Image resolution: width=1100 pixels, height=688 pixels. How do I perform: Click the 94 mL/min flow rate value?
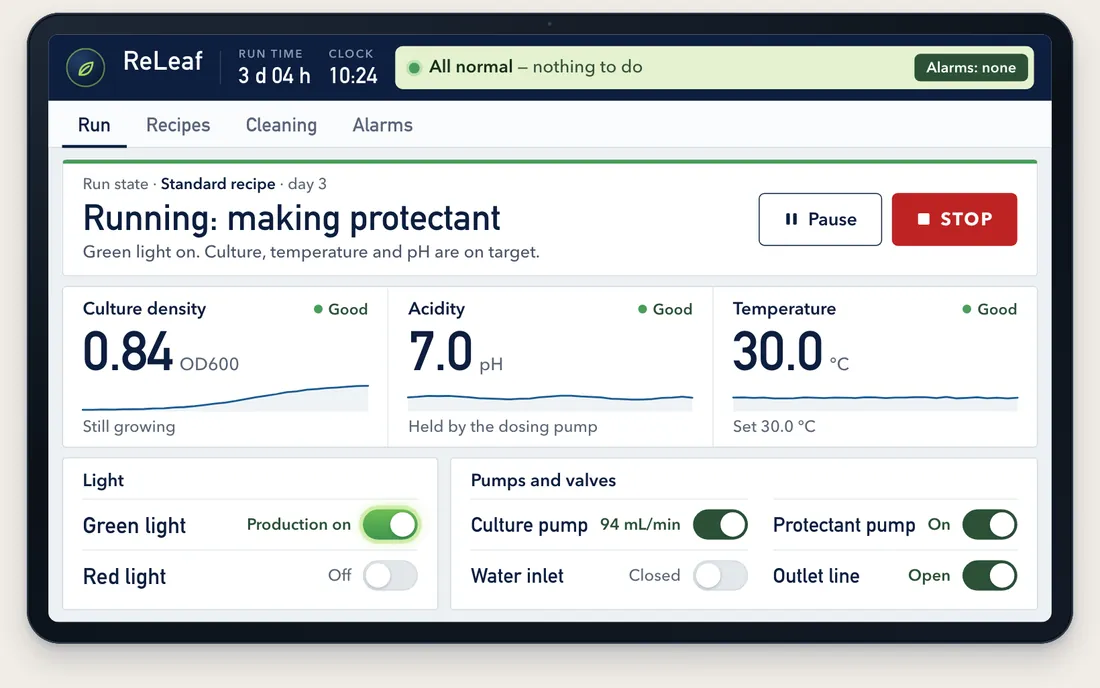pyautogui.click(x=640, y=525)
